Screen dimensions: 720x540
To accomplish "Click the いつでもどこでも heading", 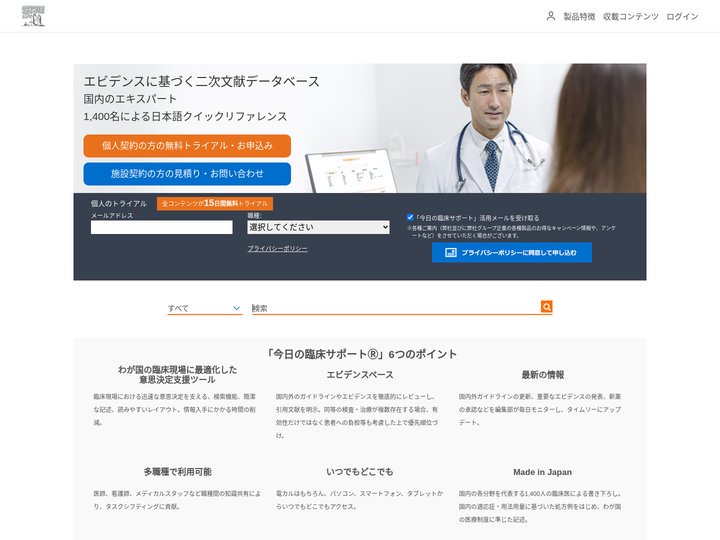I will click(360, 472).
